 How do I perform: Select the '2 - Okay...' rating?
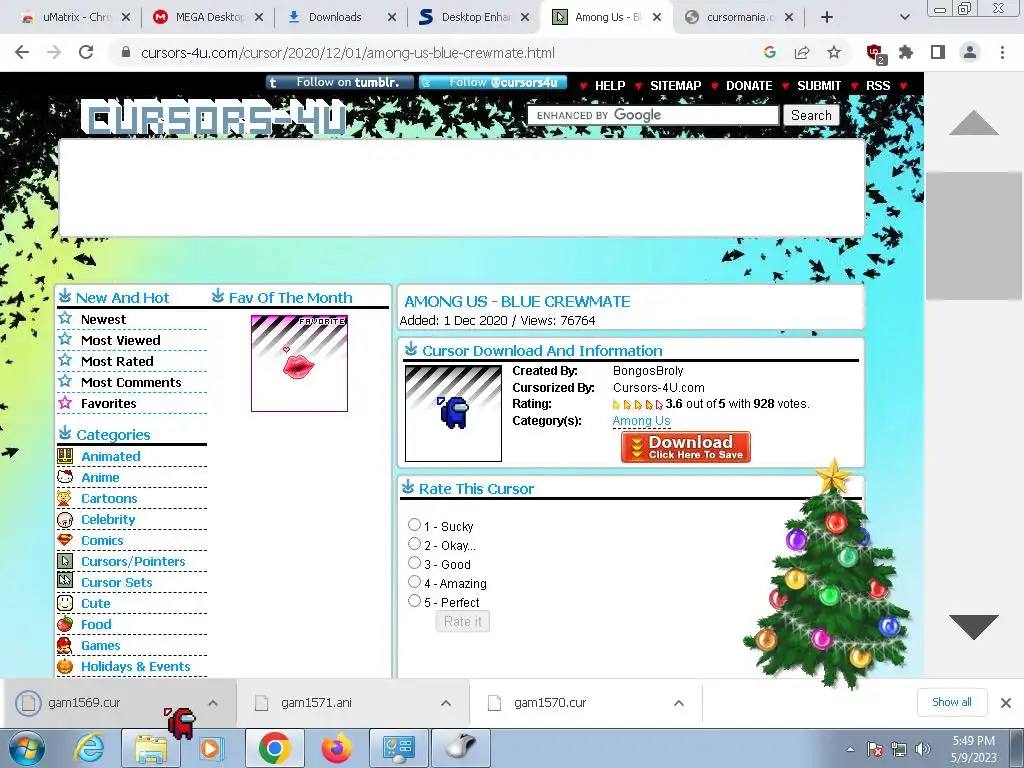(x=414, y=543)
